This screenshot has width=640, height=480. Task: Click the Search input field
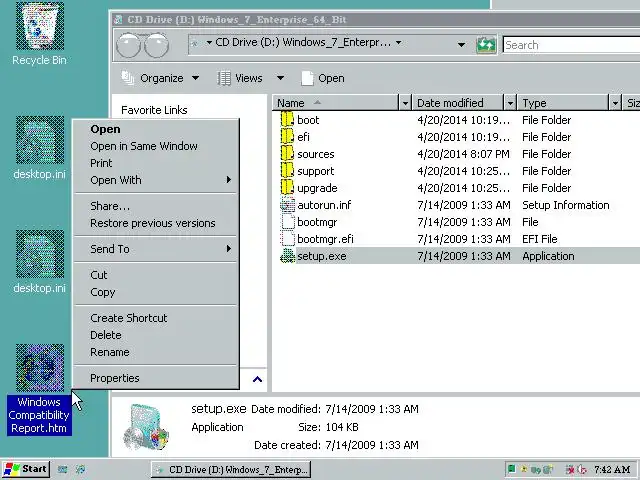pyautogui.click(x=571, y=44)
